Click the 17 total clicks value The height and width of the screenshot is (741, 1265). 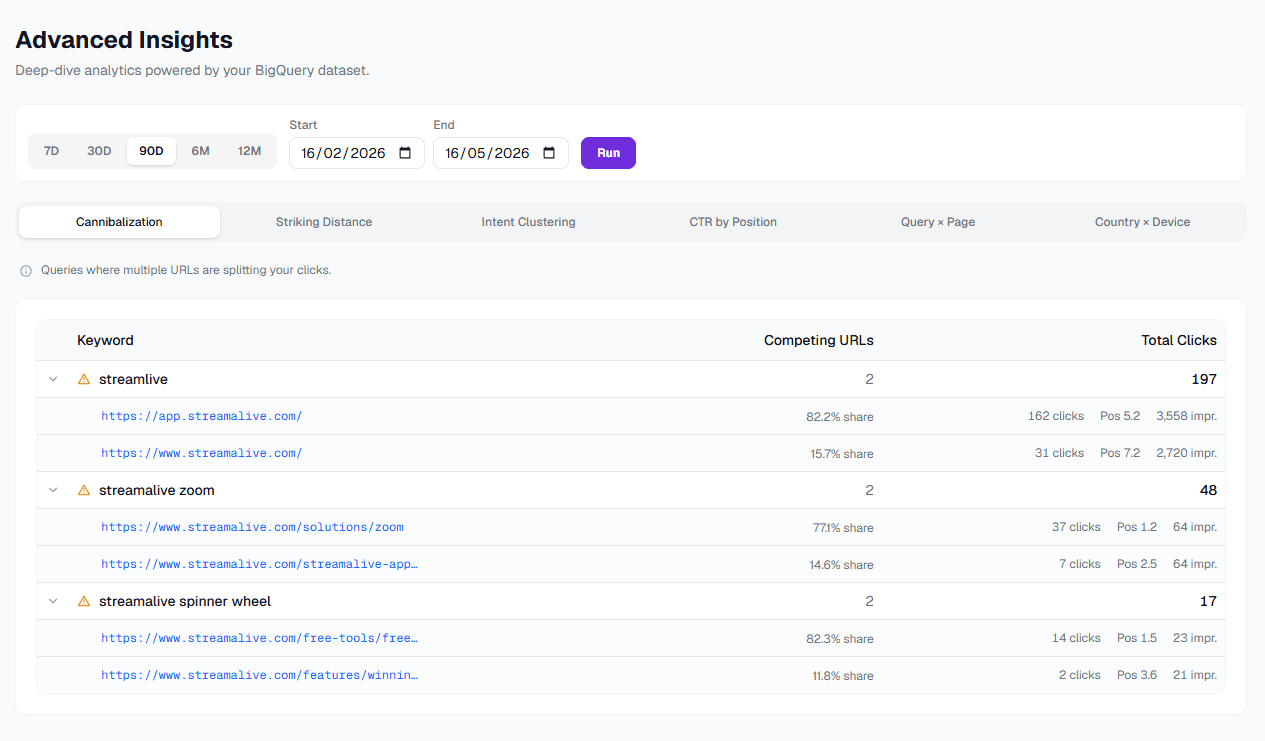coord(1208,601)
